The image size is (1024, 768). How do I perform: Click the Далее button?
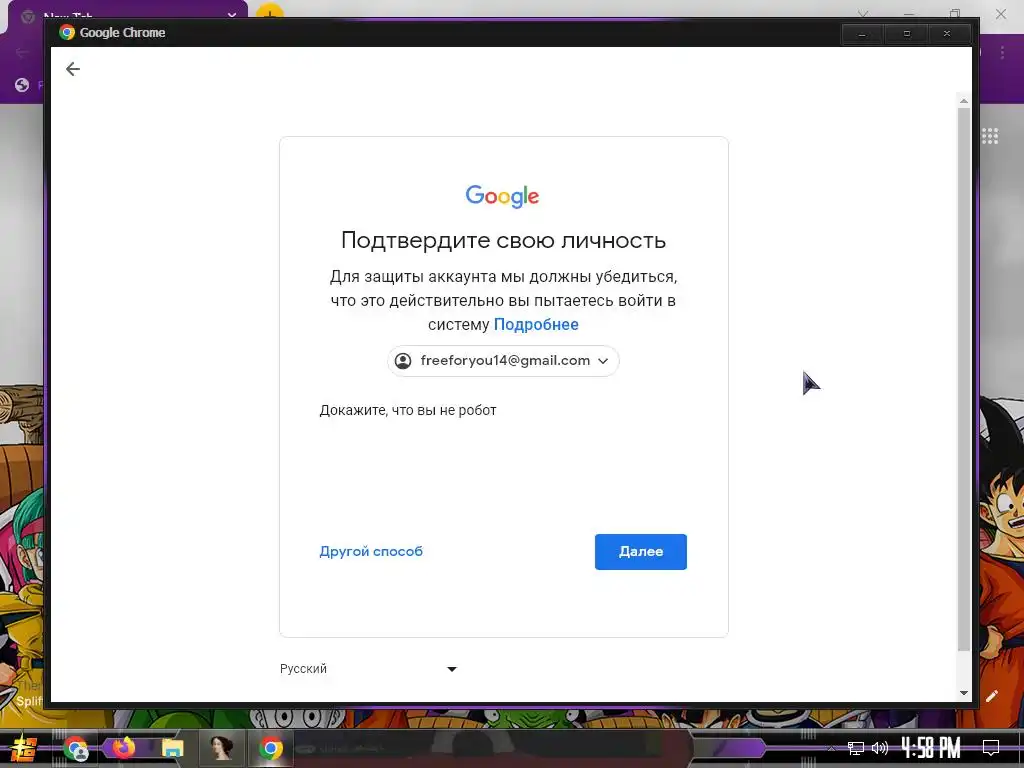[x=640, y=551]
